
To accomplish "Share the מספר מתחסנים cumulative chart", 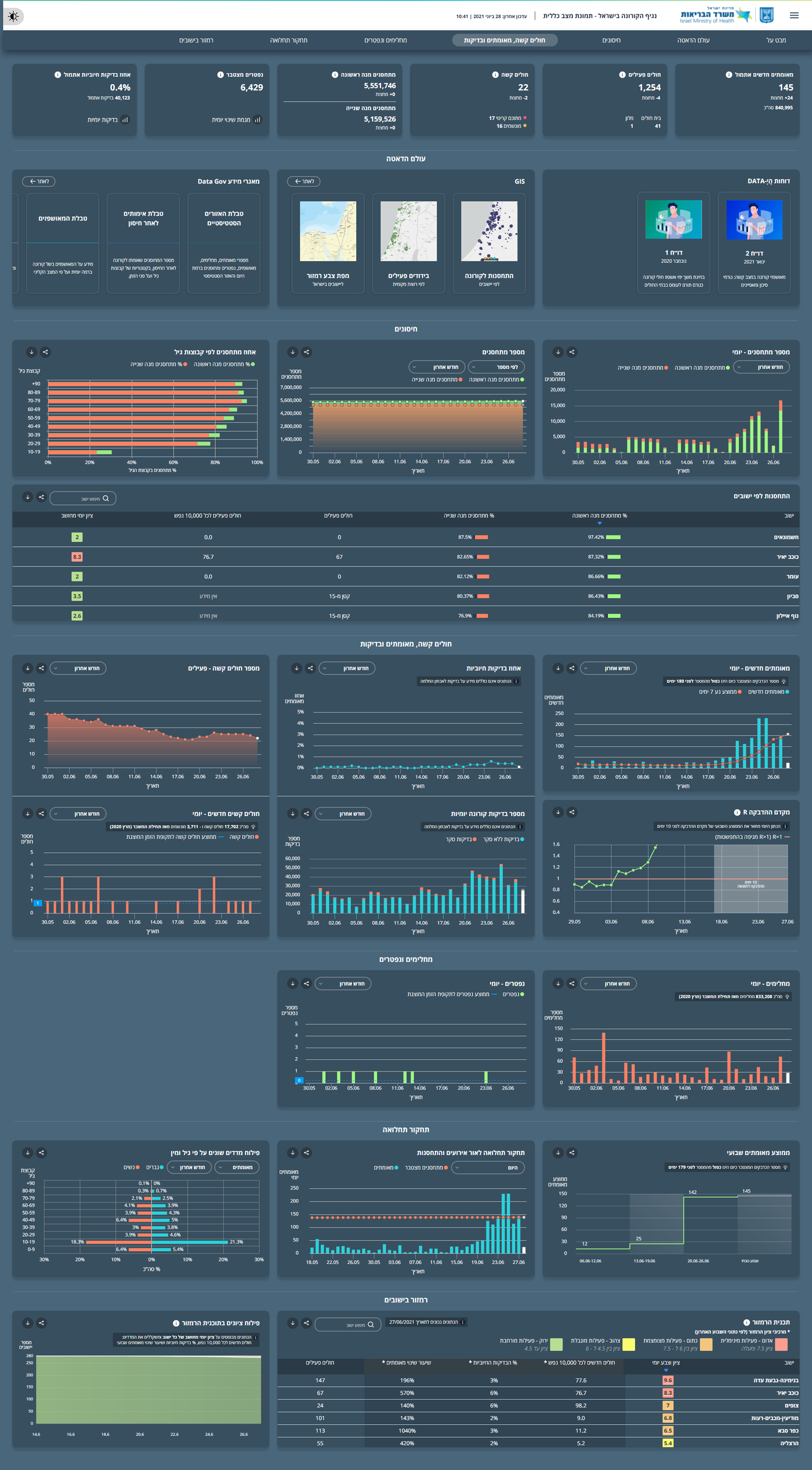I will 307,352.
